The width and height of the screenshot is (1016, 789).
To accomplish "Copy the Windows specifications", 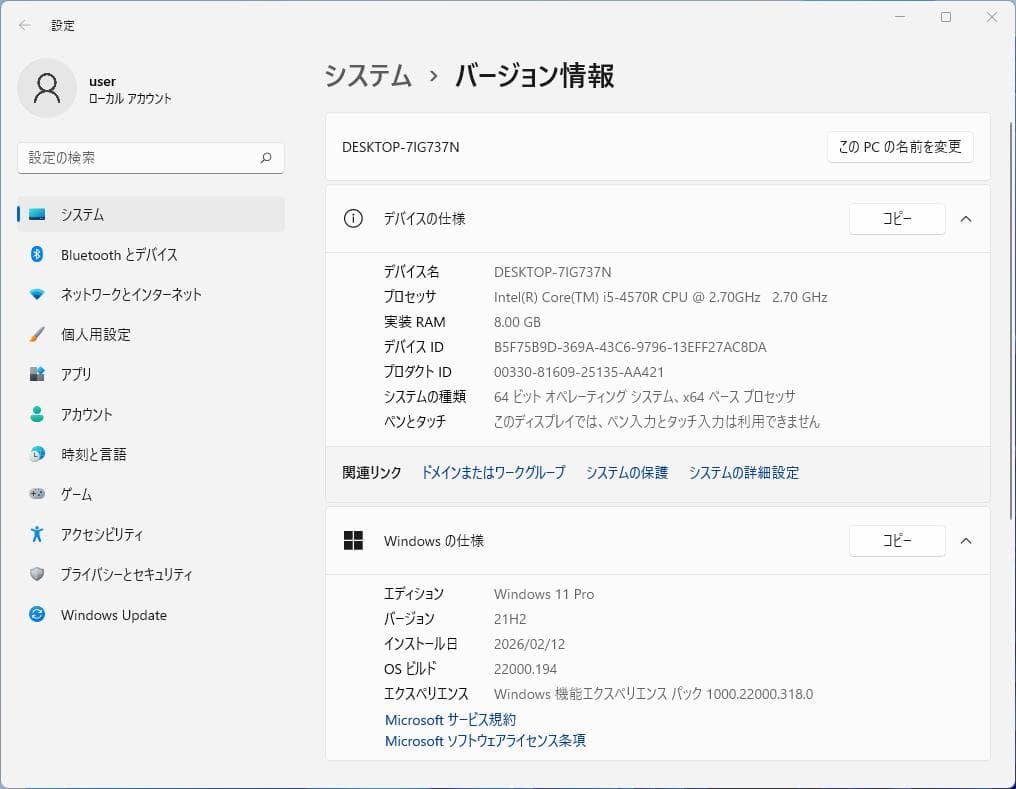I will click(897, 541).
